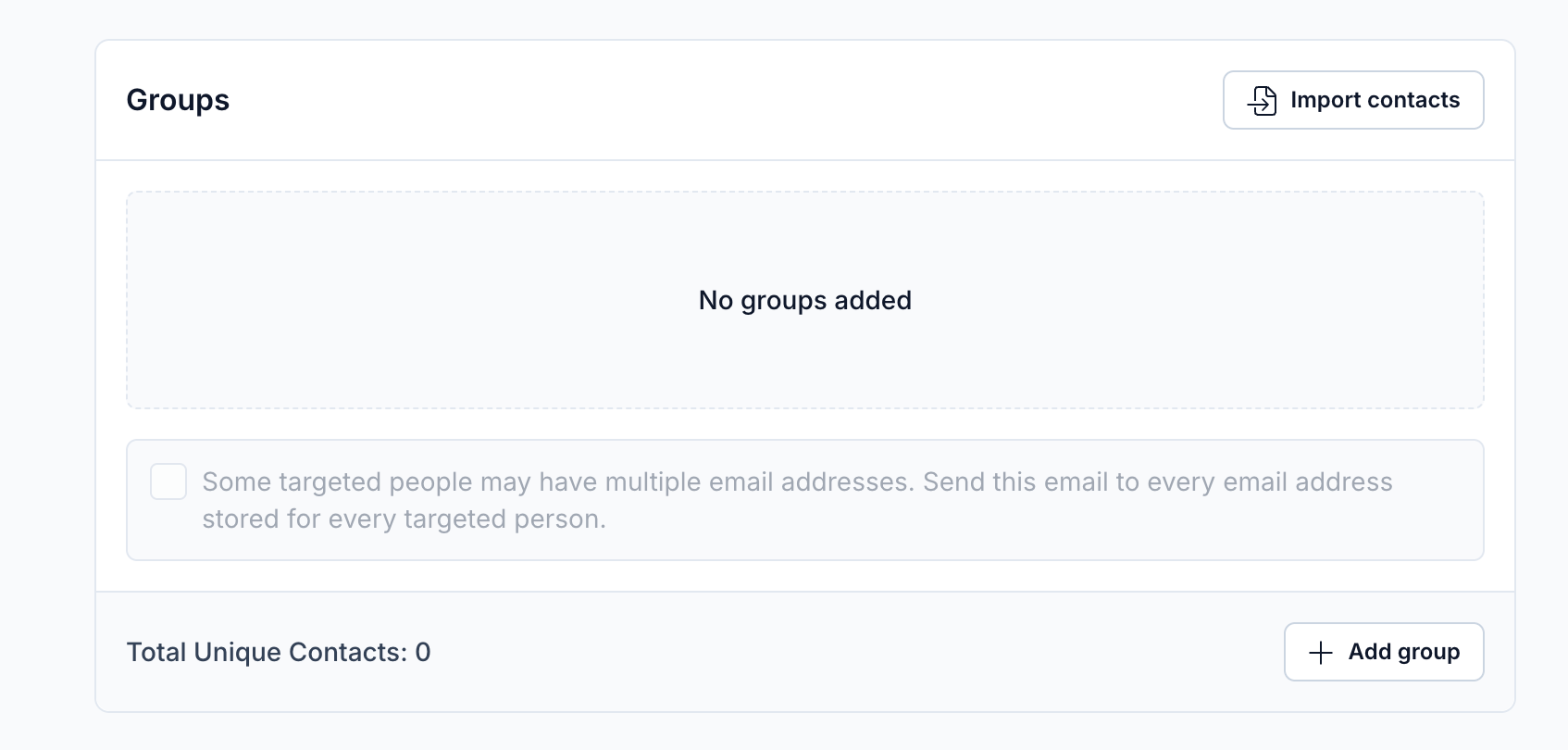The image size is (1568, 750).
Task: Click the Groups heading
Action: click(x=178, y=100)
